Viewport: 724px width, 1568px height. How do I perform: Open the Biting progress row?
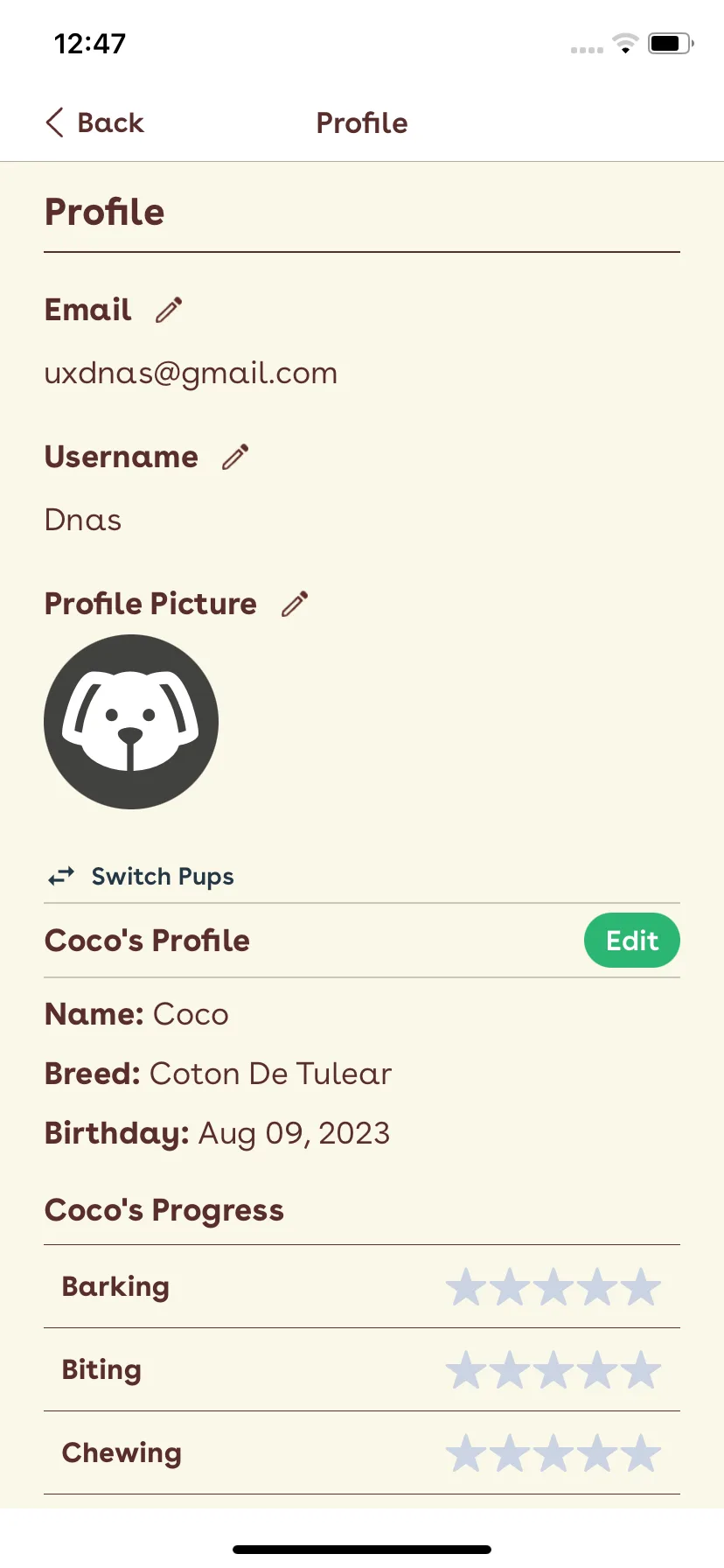click(x=362, y=1369)
